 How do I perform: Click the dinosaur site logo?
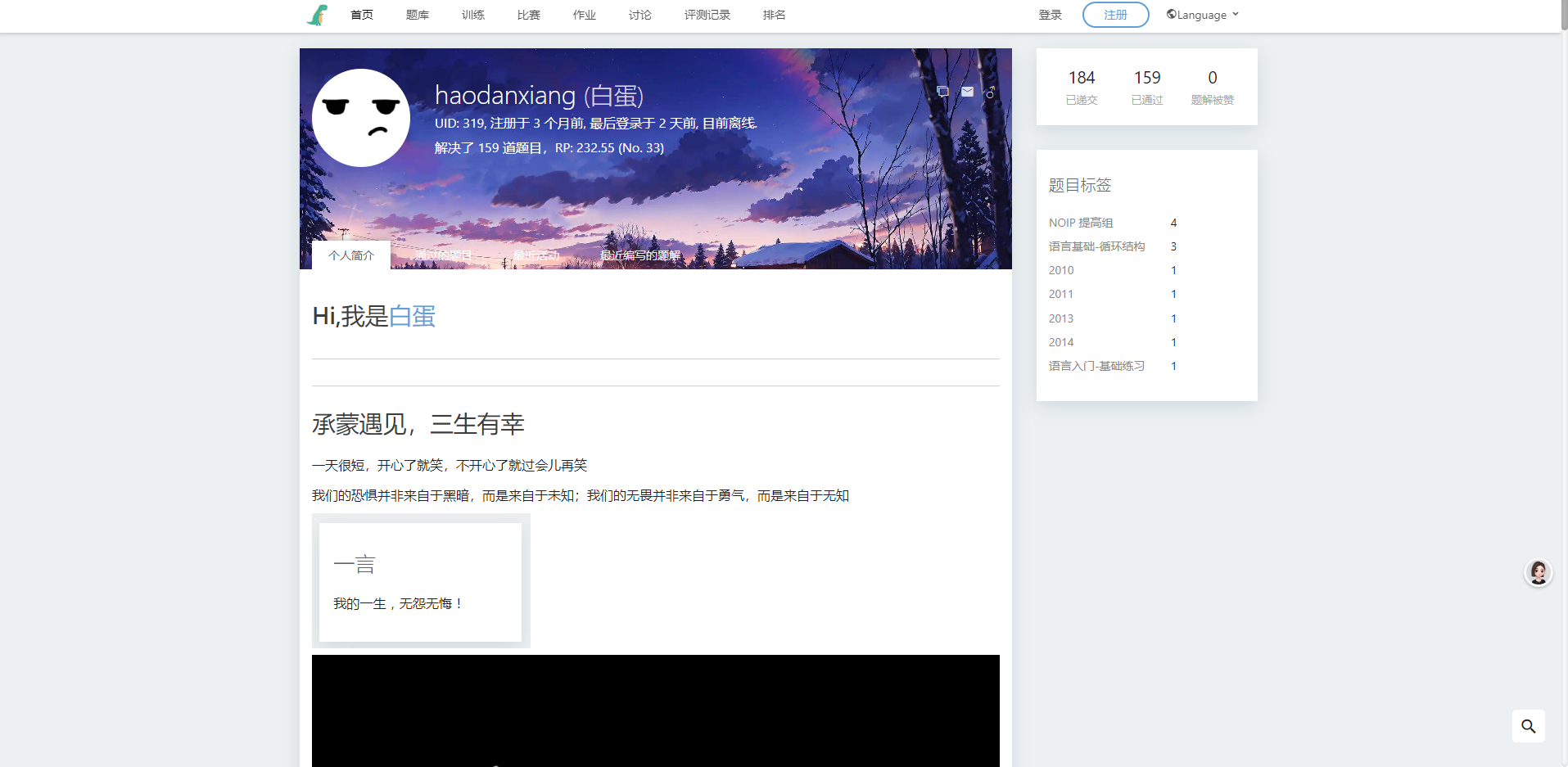[317, 15]
